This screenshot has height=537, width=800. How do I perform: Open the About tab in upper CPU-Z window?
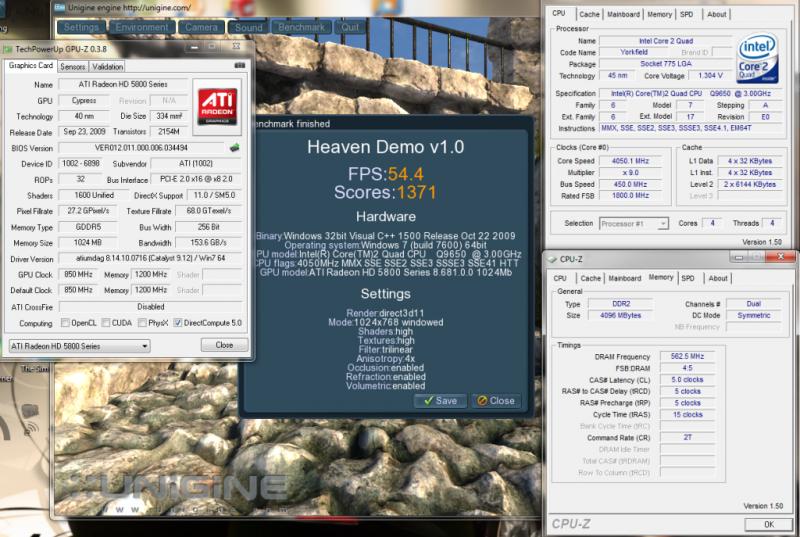pos(716,14)
